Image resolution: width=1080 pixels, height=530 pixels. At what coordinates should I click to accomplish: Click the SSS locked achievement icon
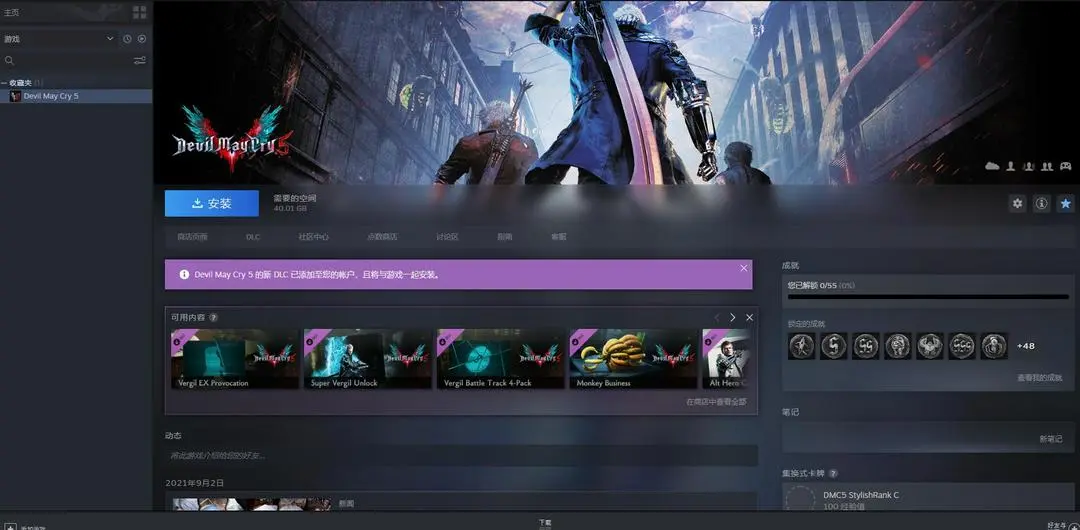pyautogui.click(x=962, y=346)
